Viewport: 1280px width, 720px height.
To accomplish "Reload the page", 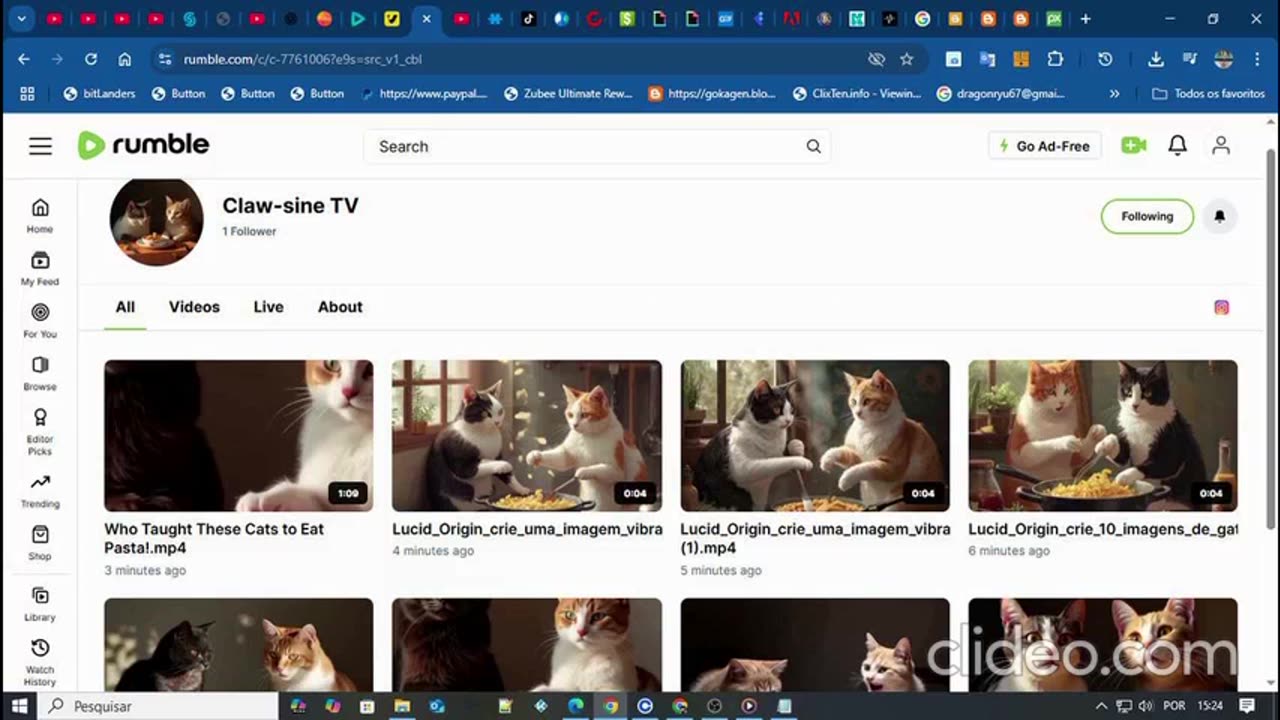I will [x=91, y=59].
